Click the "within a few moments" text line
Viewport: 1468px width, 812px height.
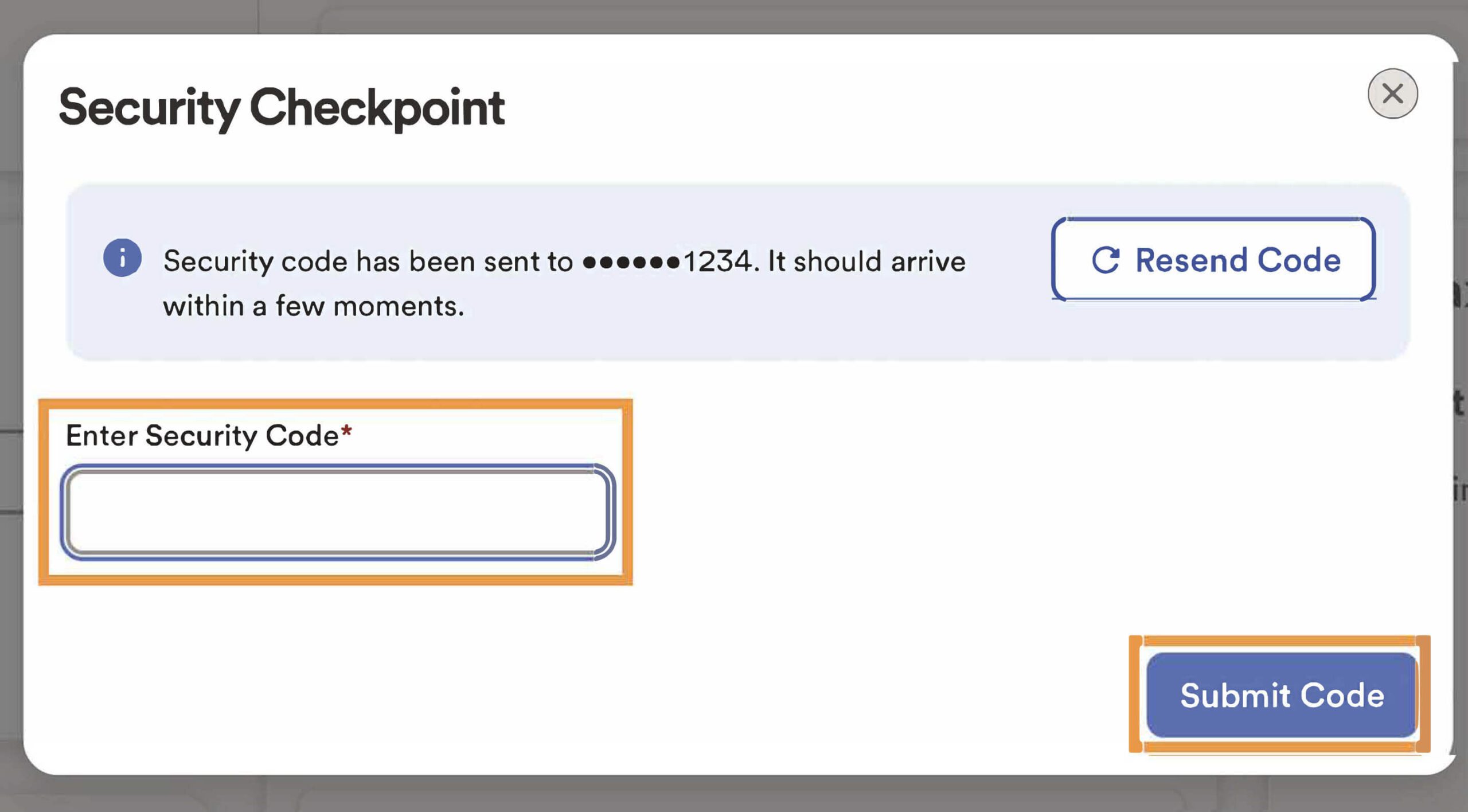tap(313, 306)
